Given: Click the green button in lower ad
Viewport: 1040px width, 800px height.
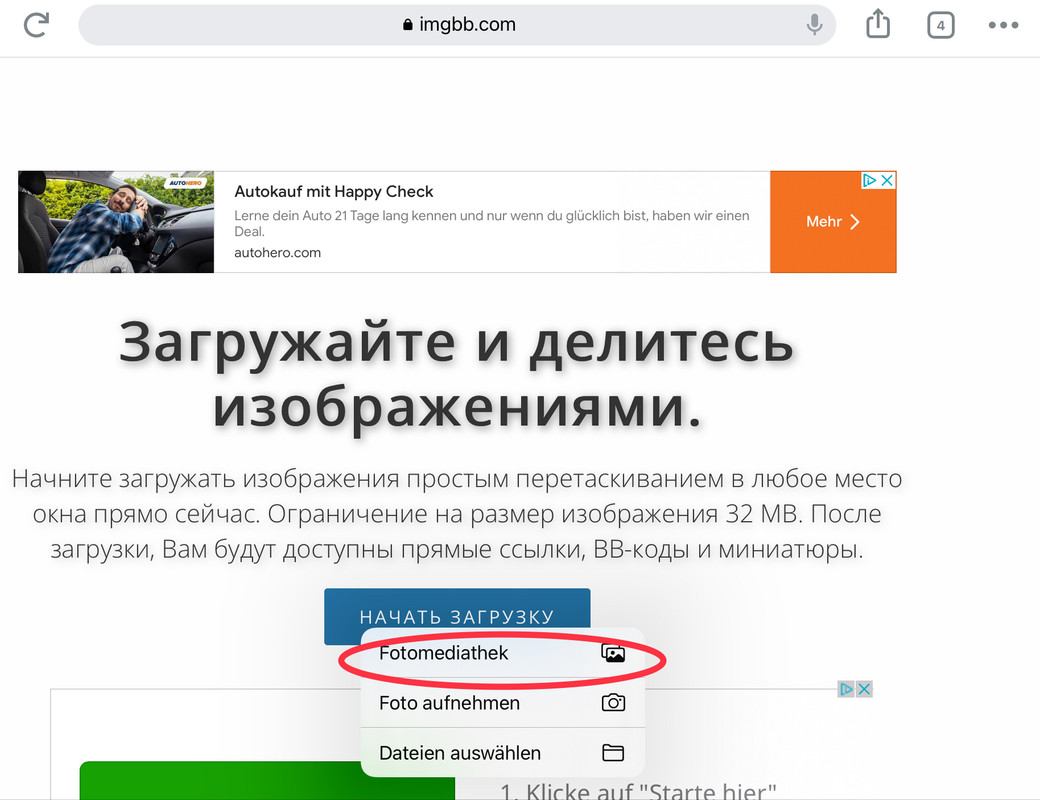Looking at the screenshot, I should pos(267,780).
